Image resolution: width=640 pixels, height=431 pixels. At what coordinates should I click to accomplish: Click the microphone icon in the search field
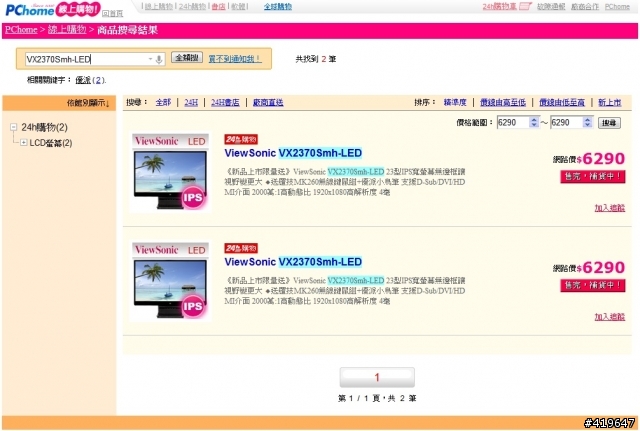tap(159, 59)
